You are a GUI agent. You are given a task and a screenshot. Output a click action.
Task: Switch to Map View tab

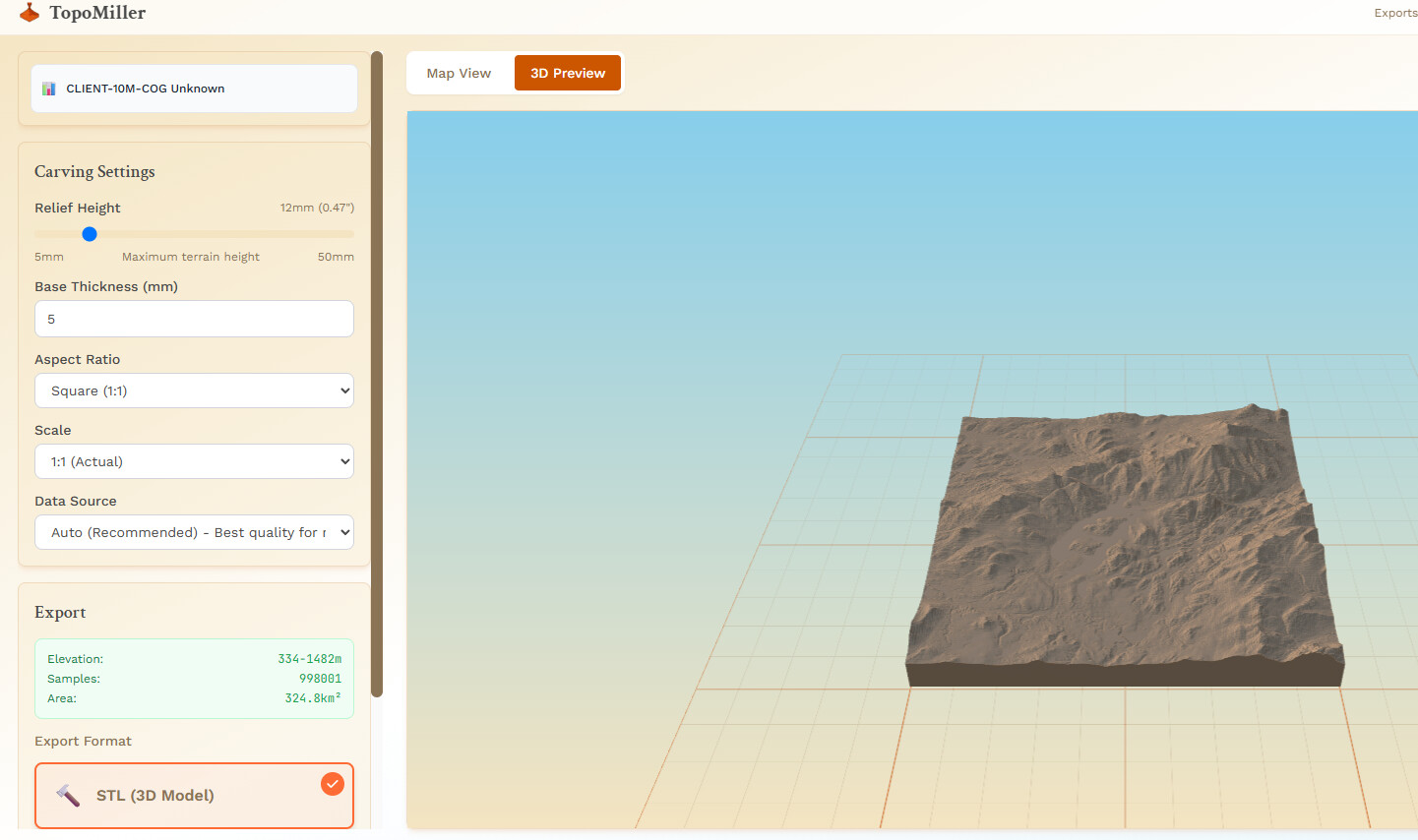click(x=459, y=73)
